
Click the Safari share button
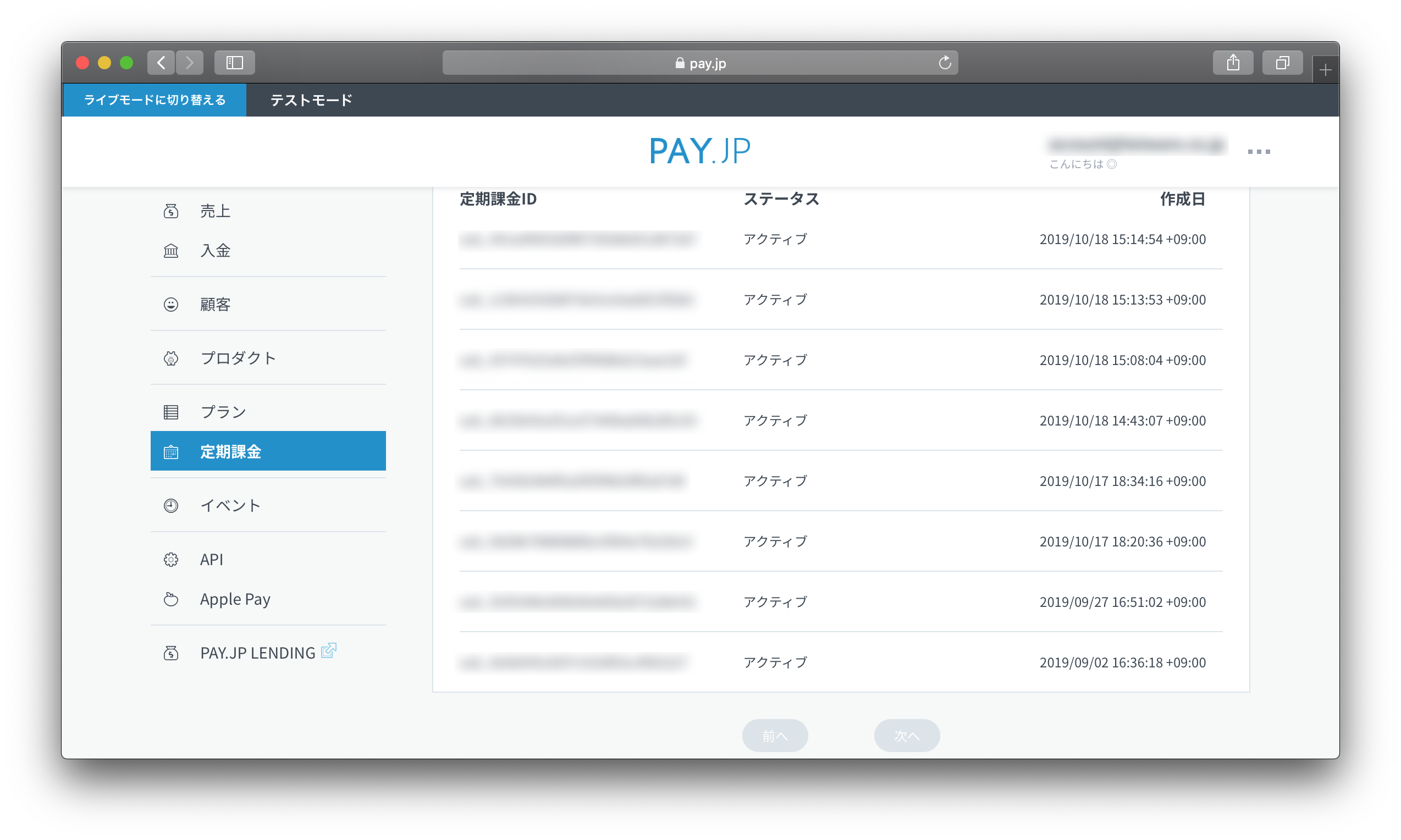click(x=1233, y=62)
